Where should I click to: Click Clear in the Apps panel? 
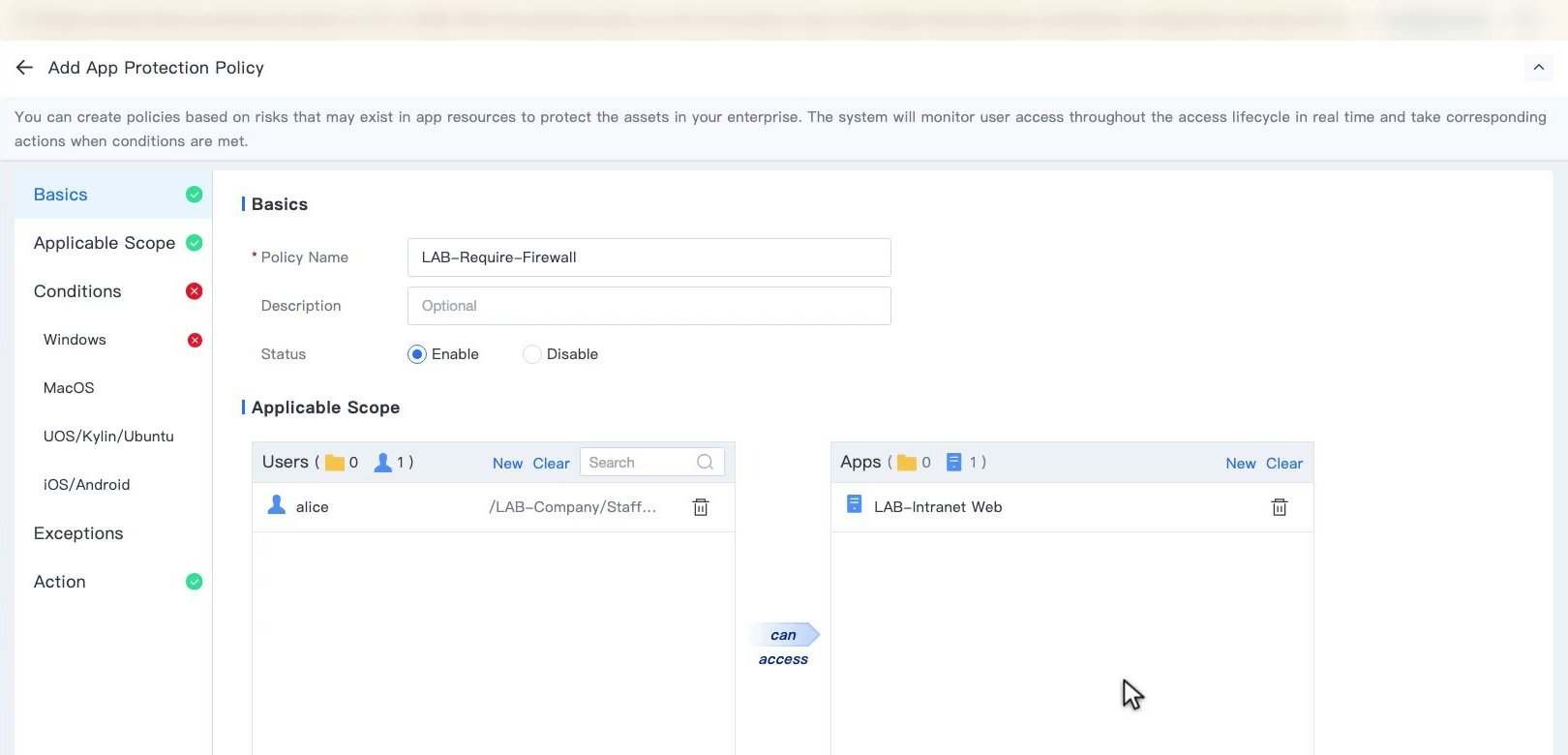pos(1284,464)
